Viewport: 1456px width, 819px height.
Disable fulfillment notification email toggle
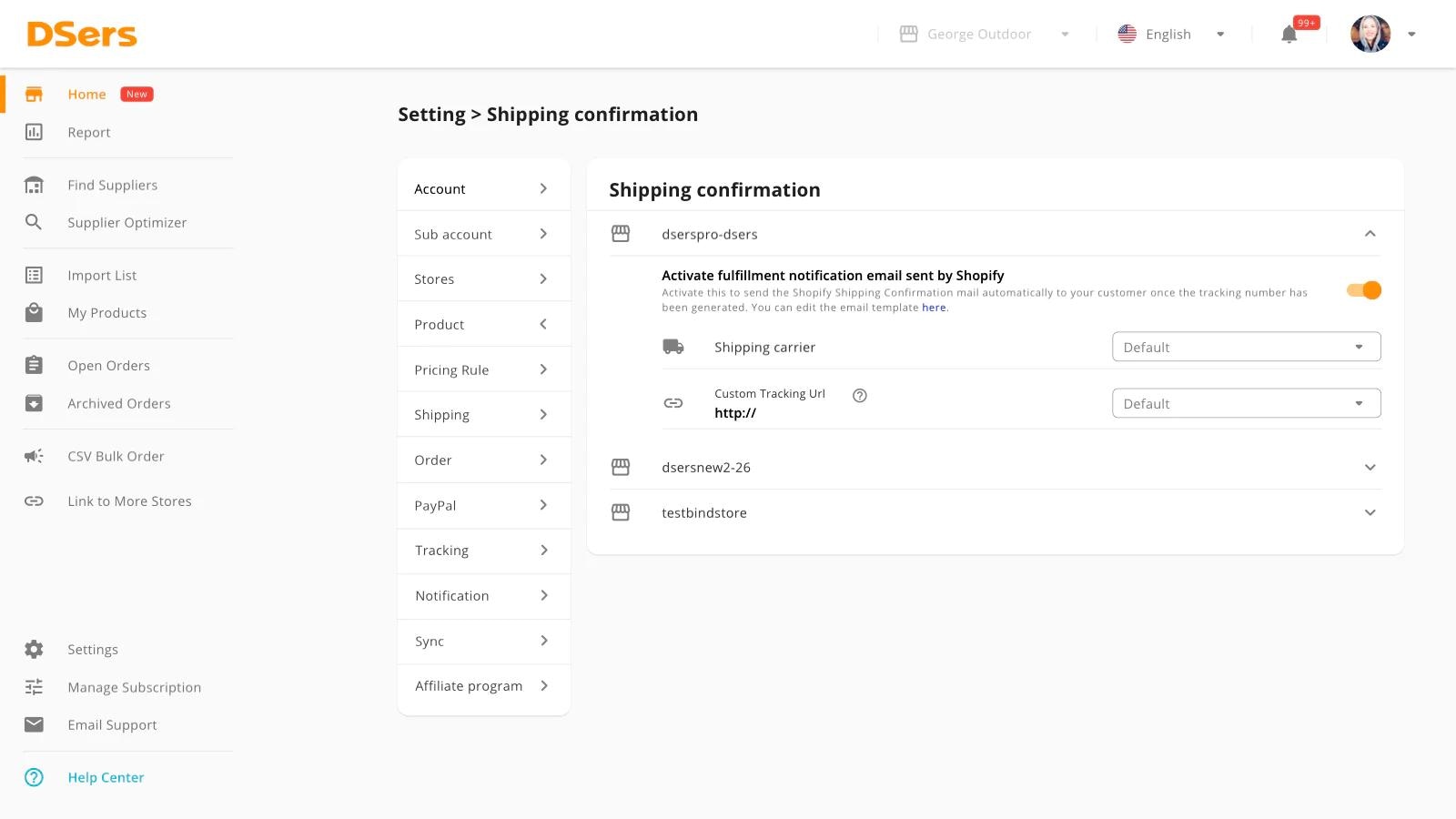(1363, 290)
